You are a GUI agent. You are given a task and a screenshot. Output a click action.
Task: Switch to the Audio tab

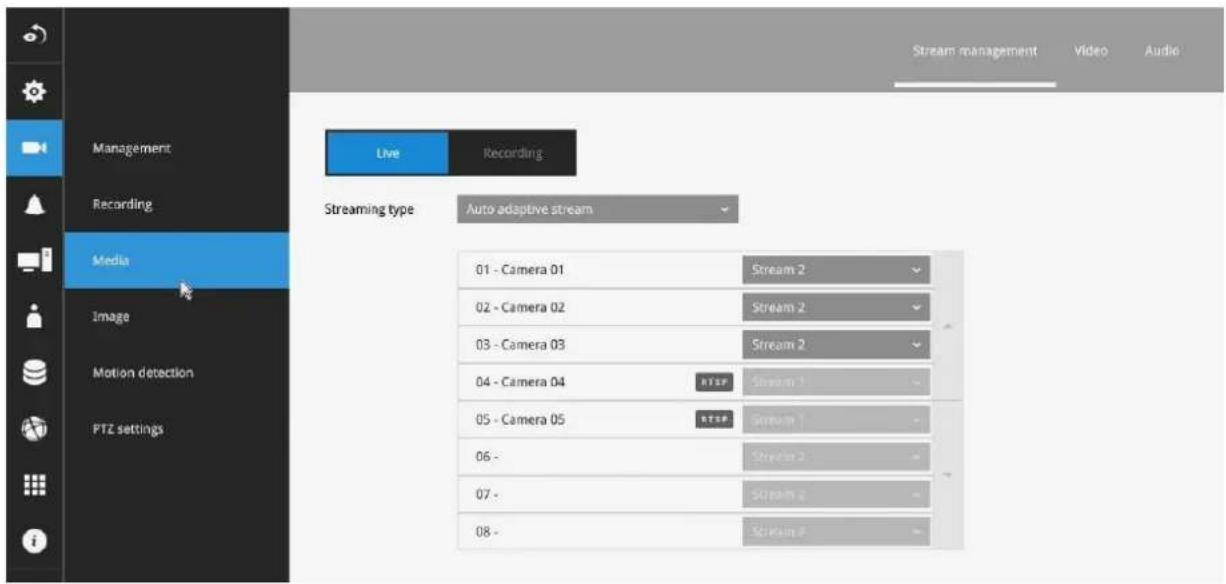tap(1162, 51)
